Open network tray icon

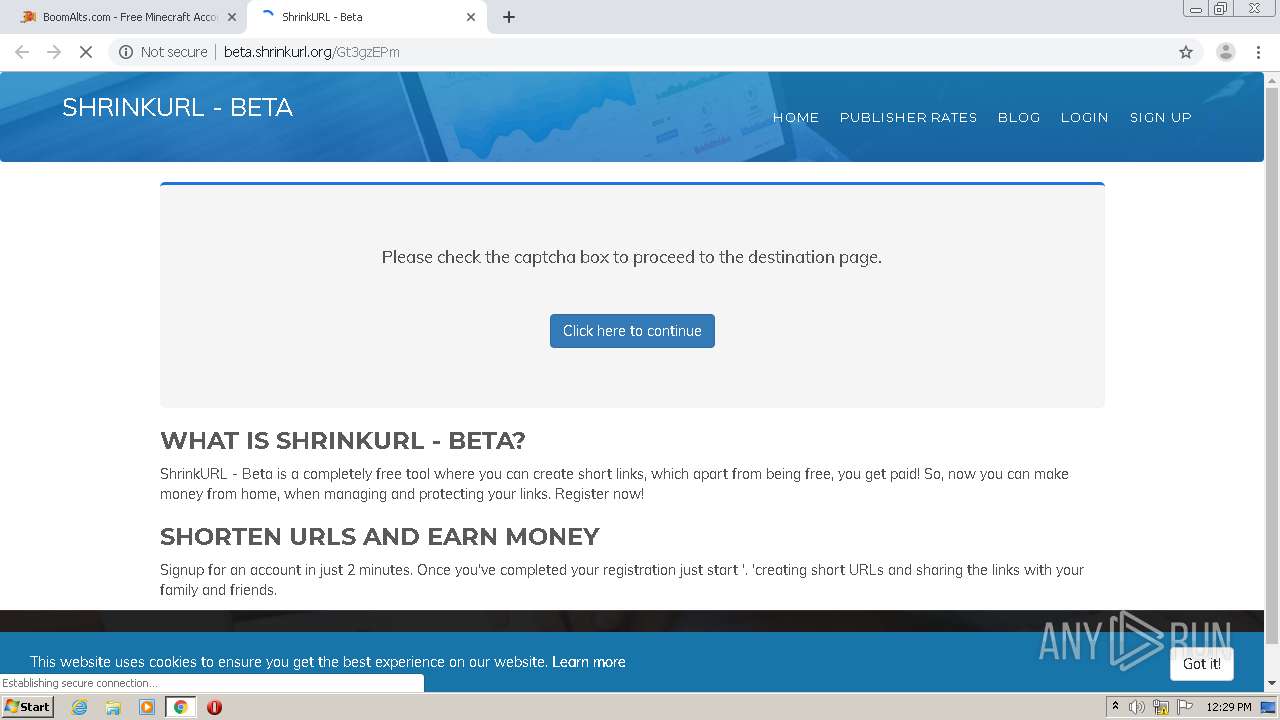tap(1161, 707)
